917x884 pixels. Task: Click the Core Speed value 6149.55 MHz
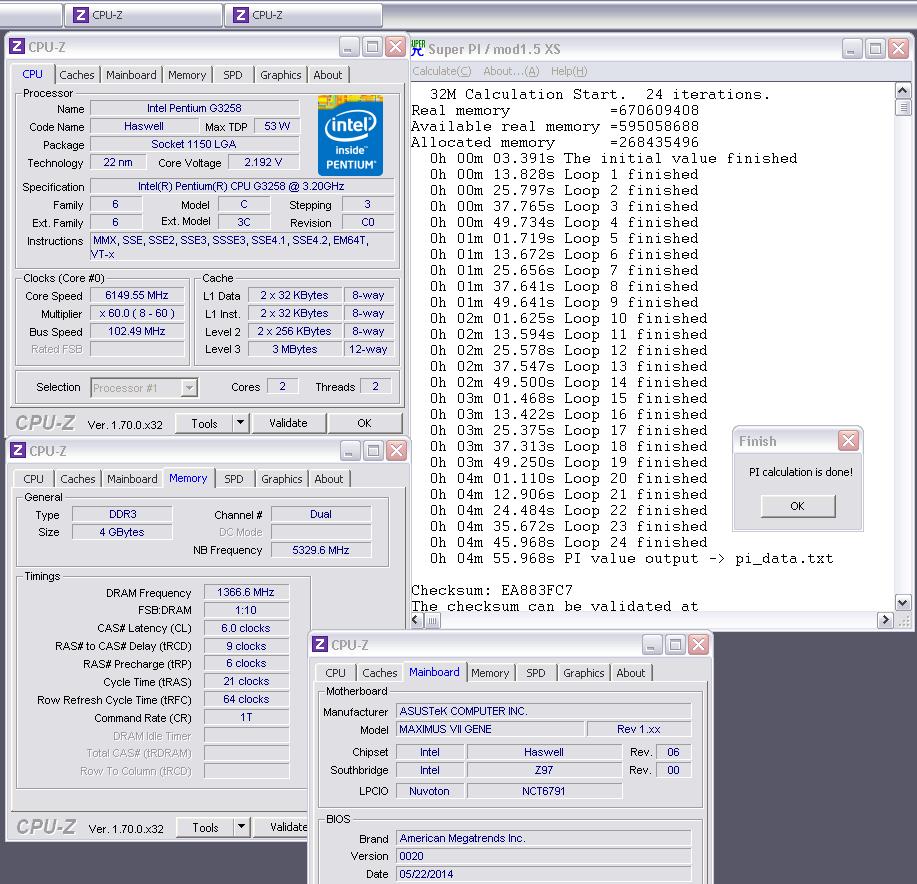(137, 295)
